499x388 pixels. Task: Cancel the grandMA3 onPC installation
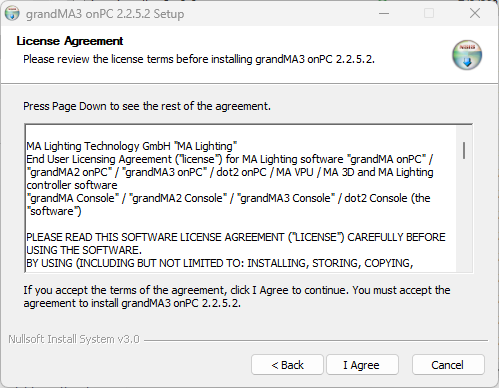tap(448, 365)
